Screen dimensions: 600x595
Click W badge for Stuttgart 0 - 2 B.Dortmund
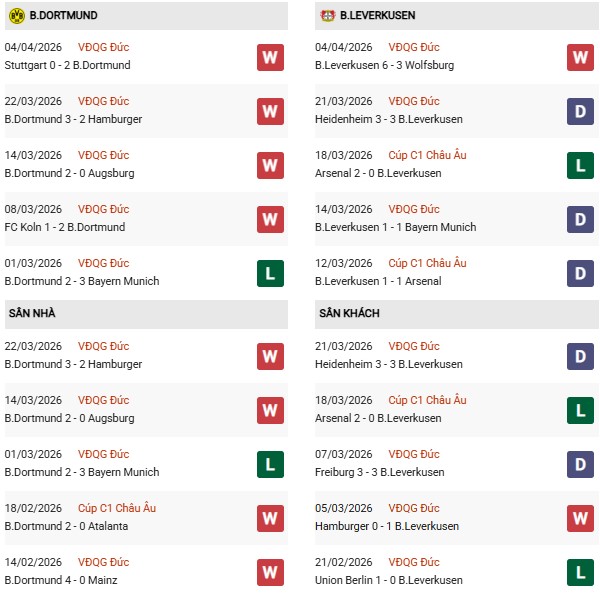[x=270, y=57]
